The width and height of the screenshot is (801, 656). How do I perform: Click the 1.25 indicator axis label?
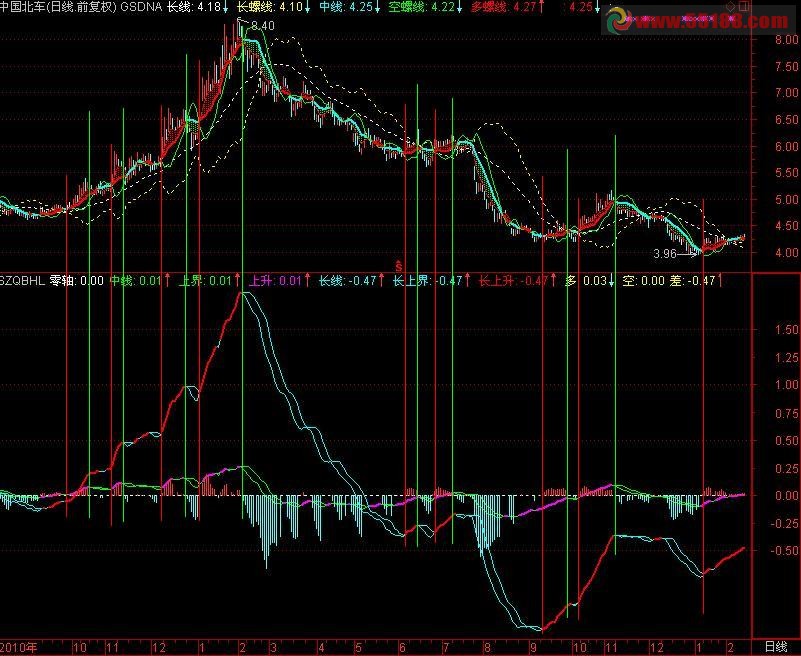[786, 358]
